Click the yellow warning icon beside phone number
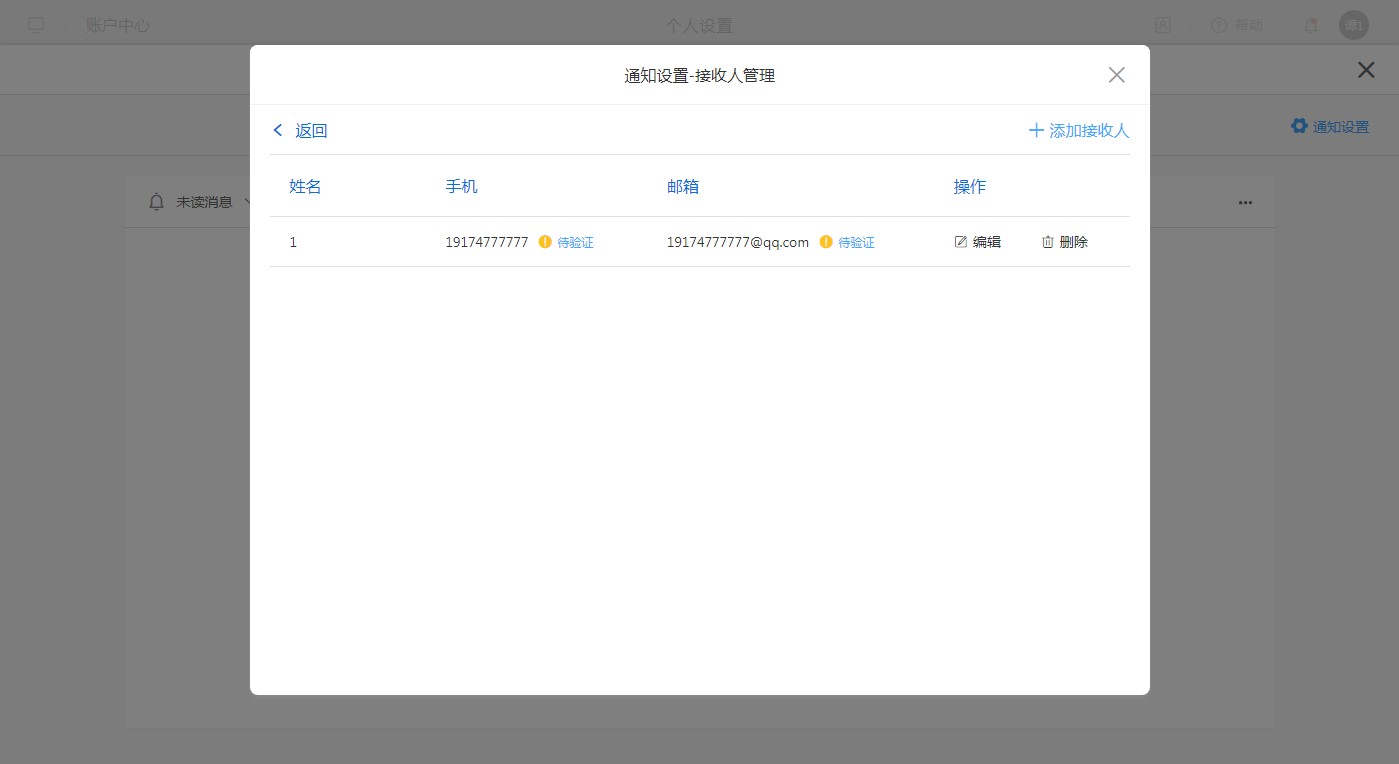Viewport: 1399px width, 764px height. 545,242
